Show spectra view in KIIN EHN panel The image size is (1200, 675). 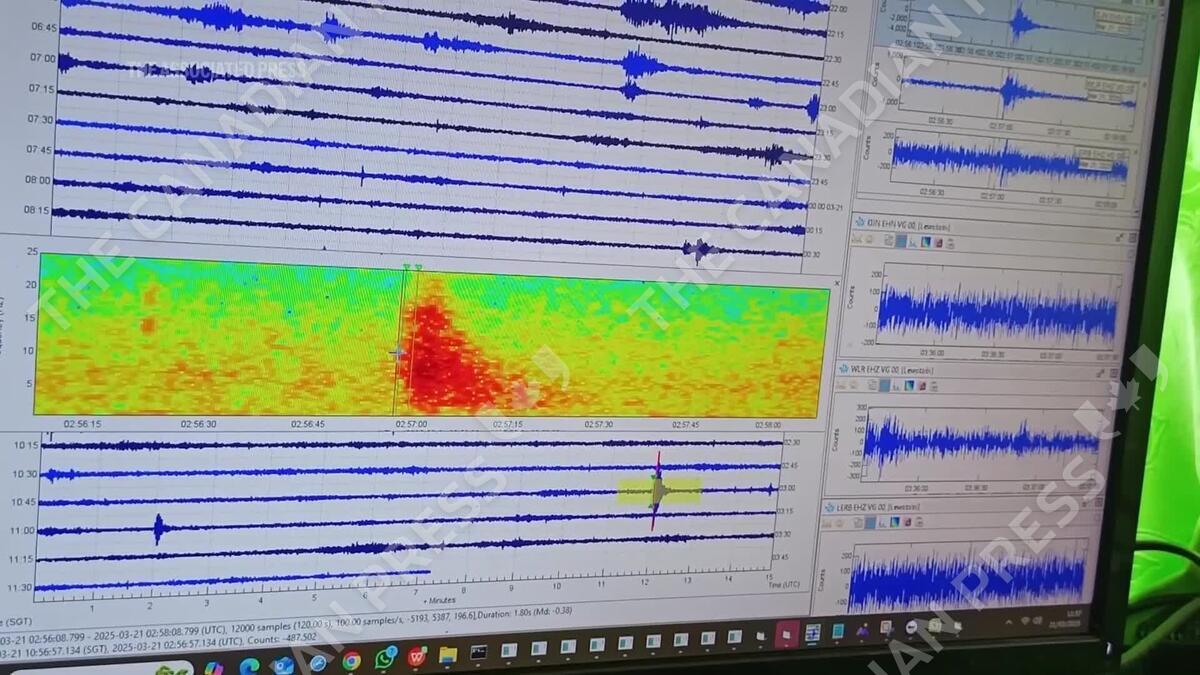point(913,241)
